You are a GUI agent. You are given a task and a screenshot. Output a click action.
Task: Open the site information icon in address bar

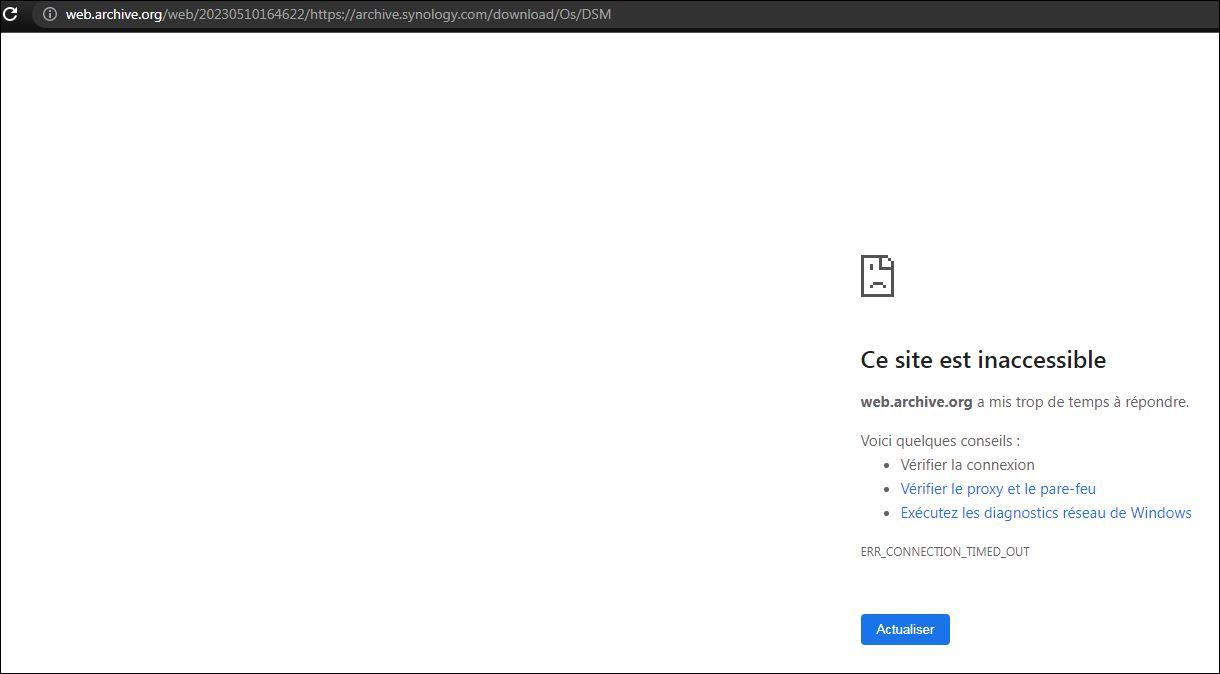pos(49,14)
